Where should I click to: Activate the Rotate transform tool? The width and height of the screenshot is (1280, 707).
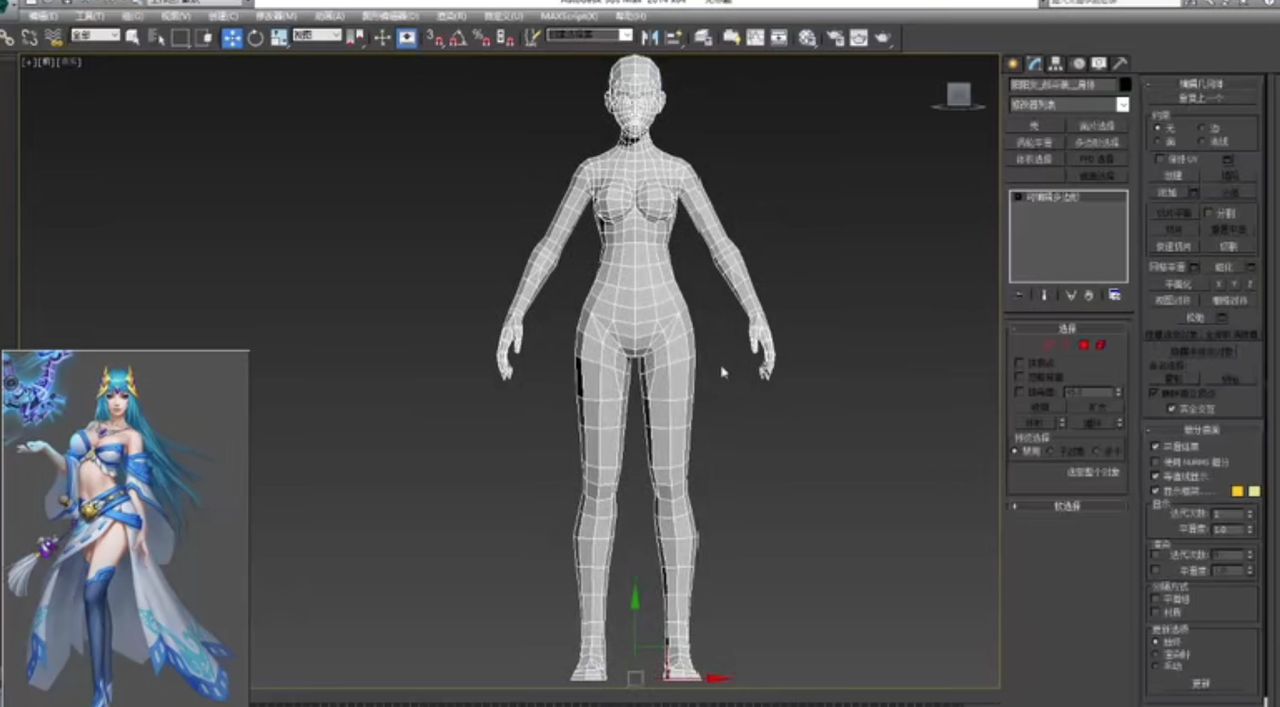coord(256,38)
